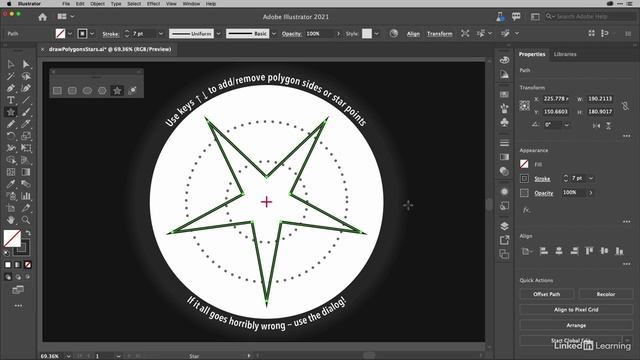Click the Recolor quick action button

(606, 294)
